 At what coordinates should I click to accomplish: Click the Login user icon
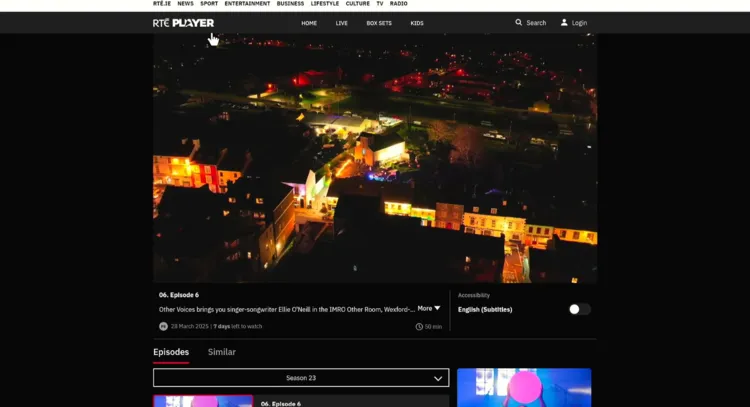click(x=564, y=22)
